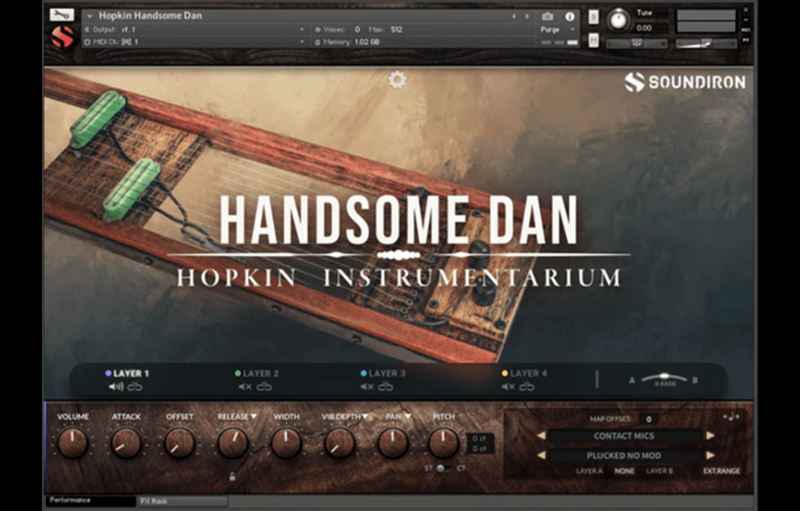The height and width of the screenshot is (511, 800).
Task: Switch to the FX Rack tab
Action: click(154, 500)
